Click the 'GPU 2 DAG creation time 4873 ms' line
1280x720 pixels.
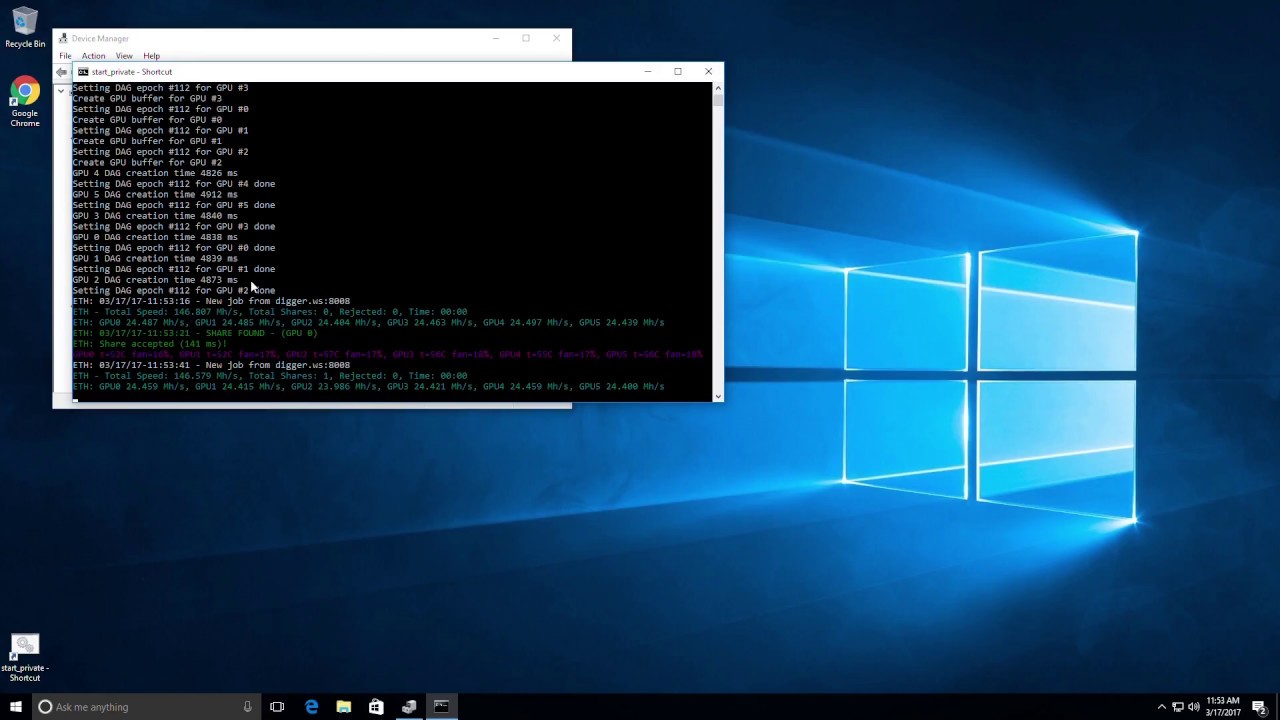[155, 280]
